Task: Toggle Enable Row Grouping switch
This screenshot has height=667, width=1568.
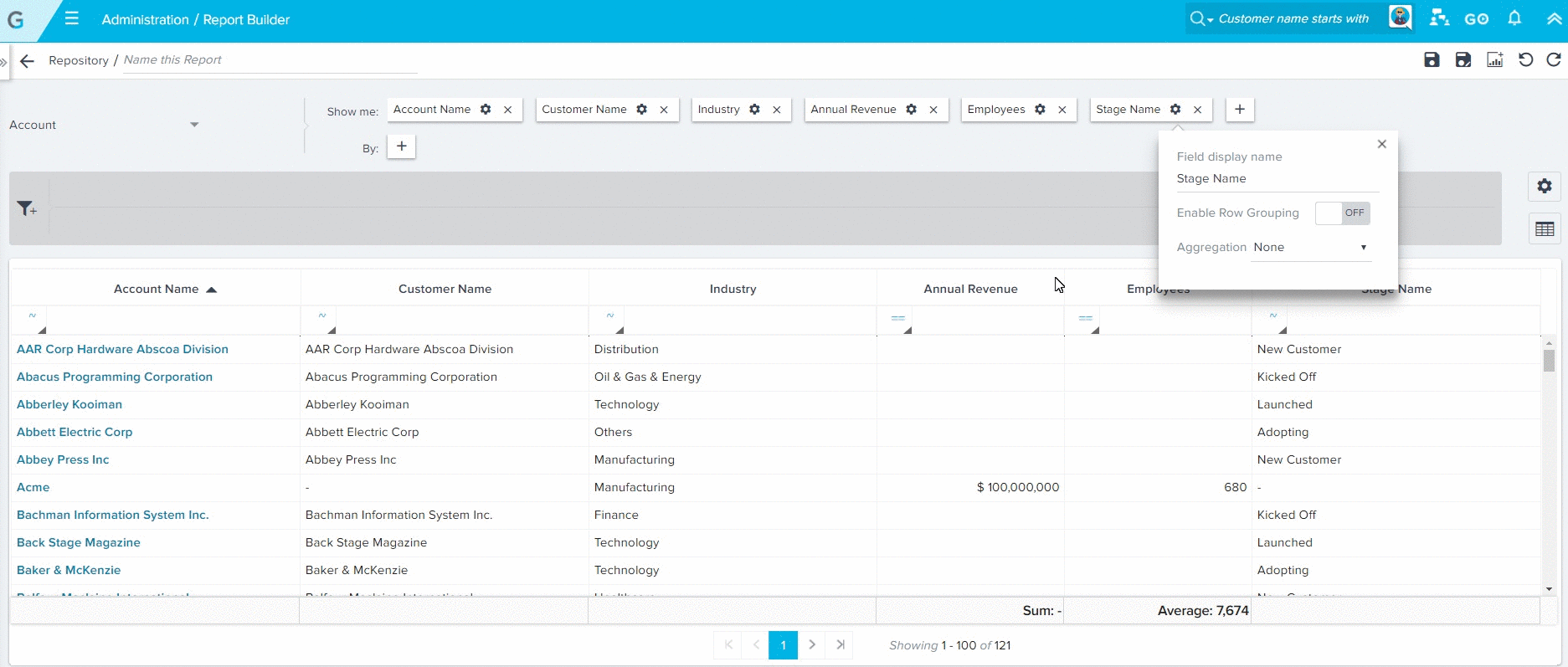Action: click(1342, 213)
